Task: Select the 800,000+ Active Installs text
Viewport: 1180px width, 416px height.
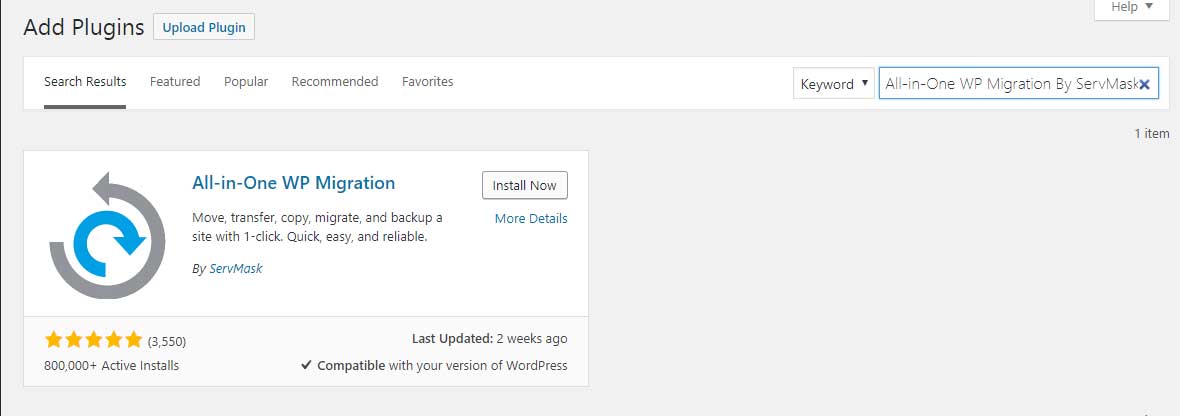Action: [111, 366]
